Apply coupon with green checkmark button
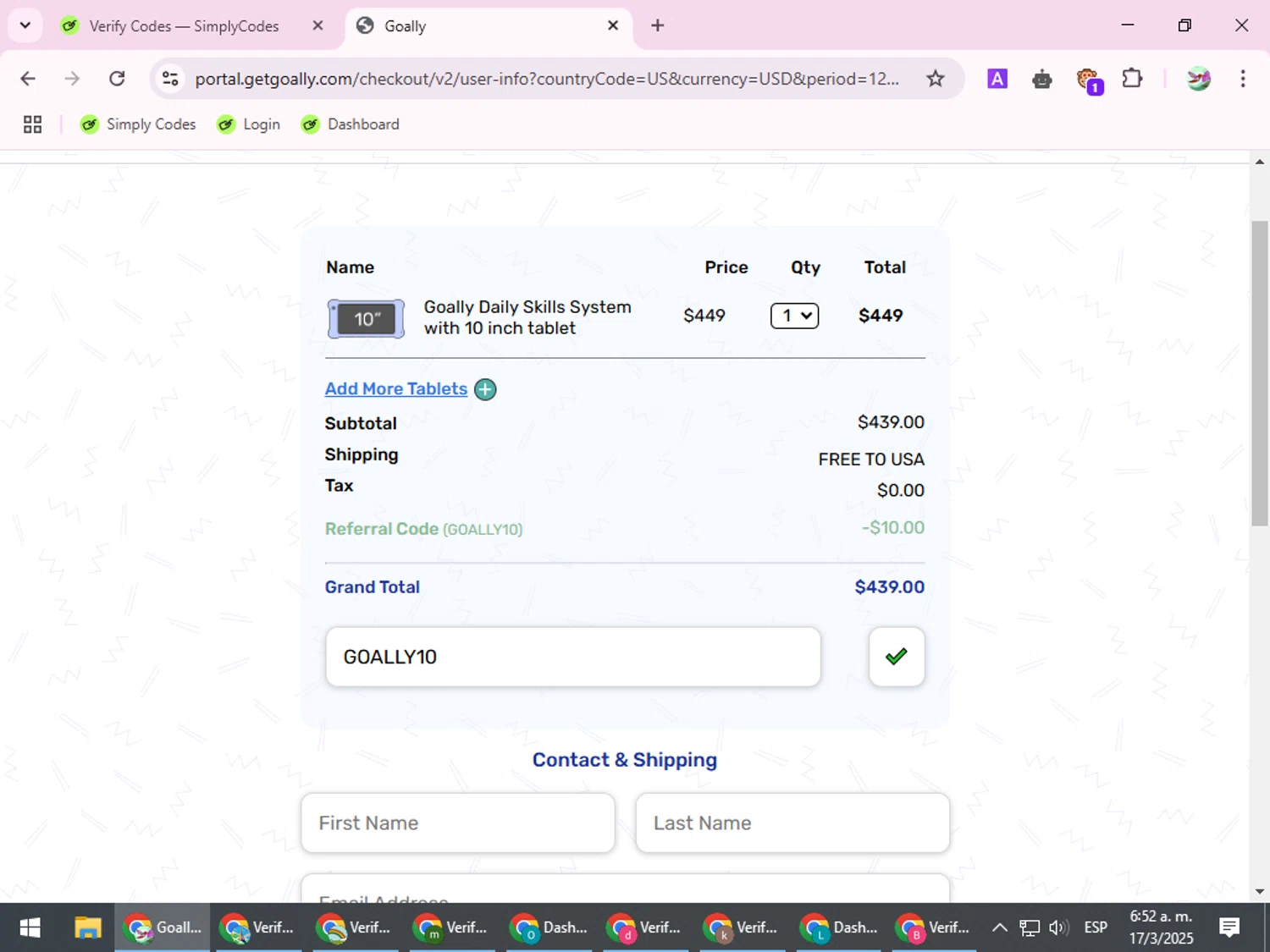 tap(897, 657)
